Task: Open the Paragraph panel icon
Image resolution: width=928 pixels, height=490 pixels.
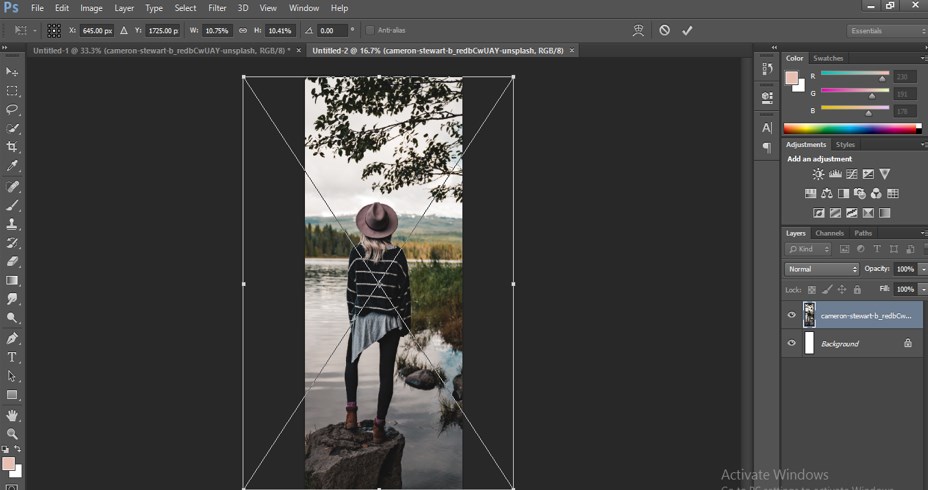Action: (x=767, y=147)
